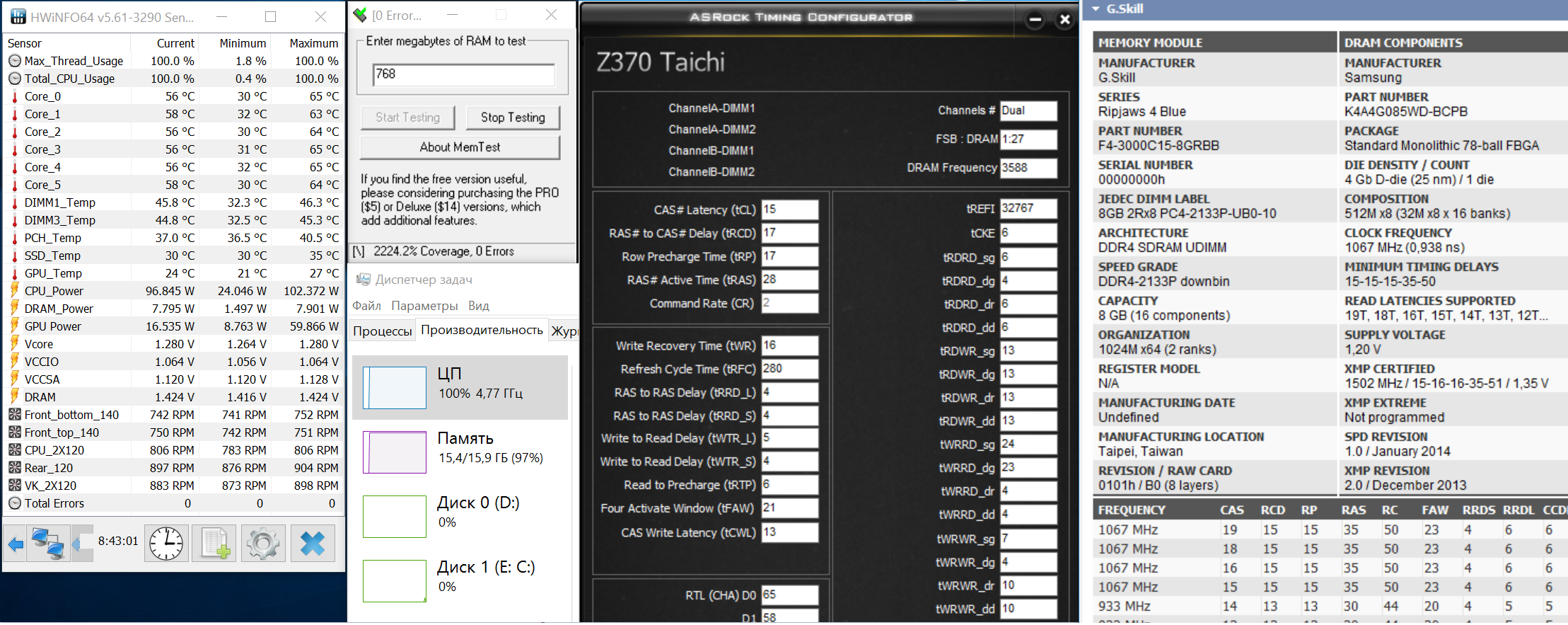Click the MemTest status '2224.2% Coverage, 0 Errors'
Image resolution: width=1568 pixels, height=625 pixels.
click(x=443, y=251)
